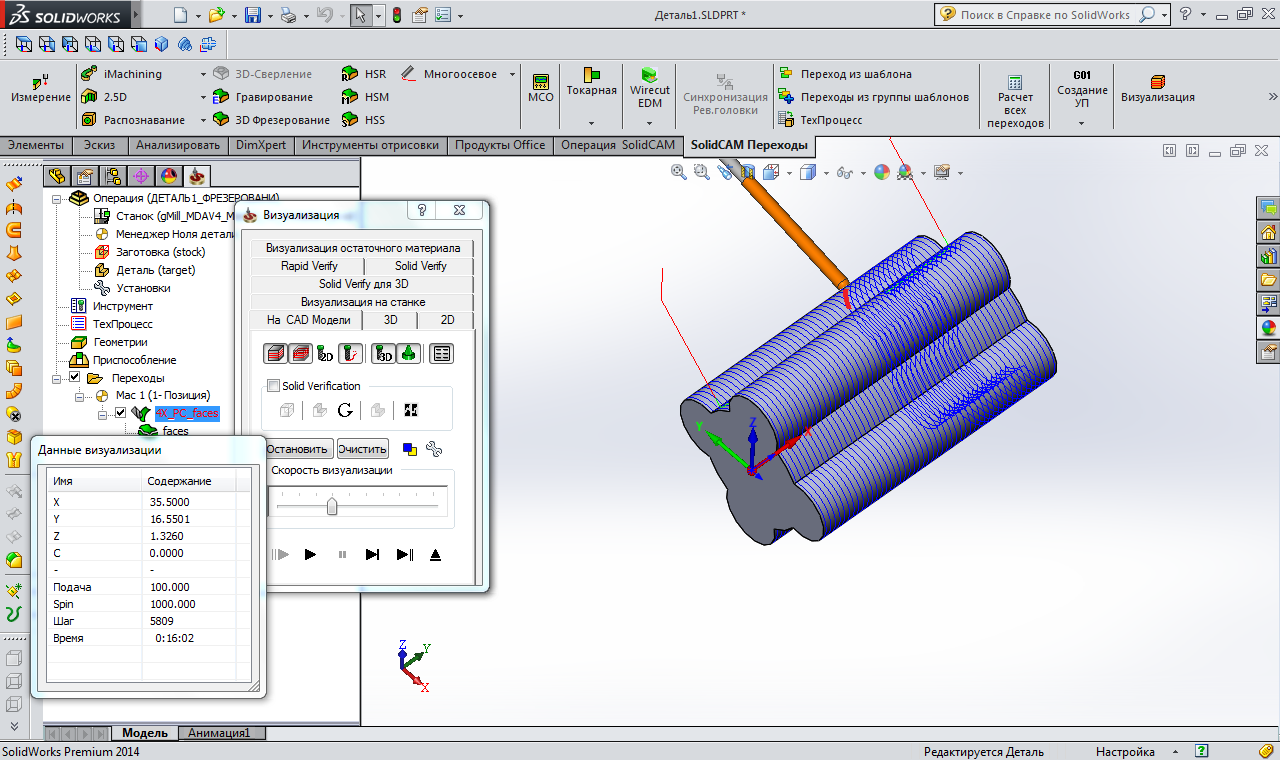Collapse the Переходы tree node
Image resolution: width=1280 pixels, height=760 pixels.
(58, 378)
